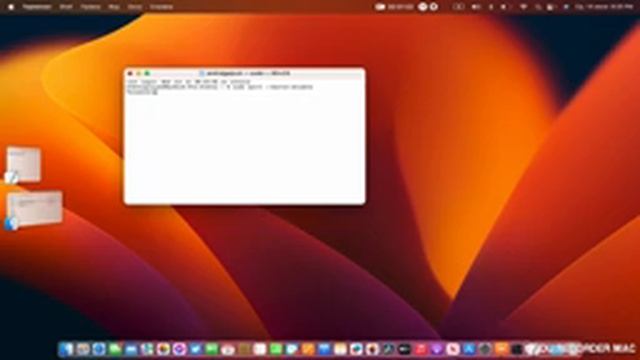Screen dimensions: 640x360
Task: Open the last menu bar item on the left
Action: [161, 7]
